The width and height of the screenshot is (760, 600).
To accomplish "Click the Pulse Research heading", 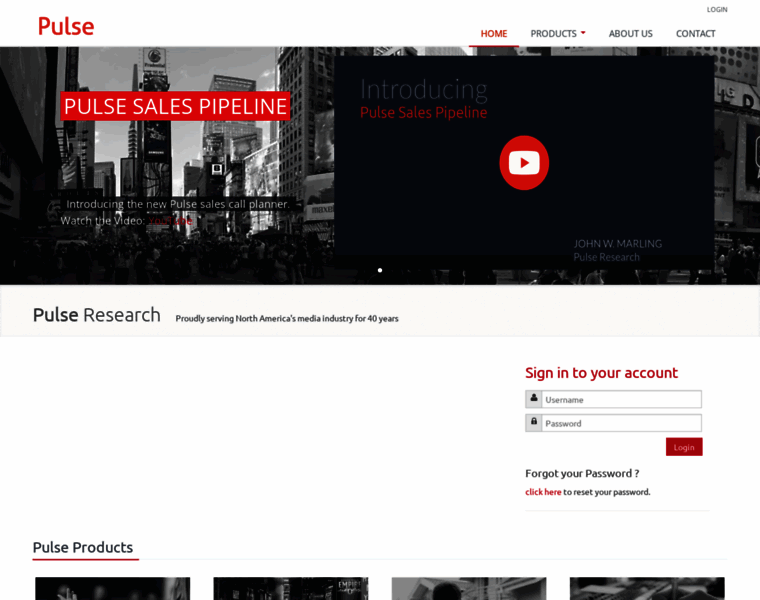I will pyautogui.click(x=96, y=315).
